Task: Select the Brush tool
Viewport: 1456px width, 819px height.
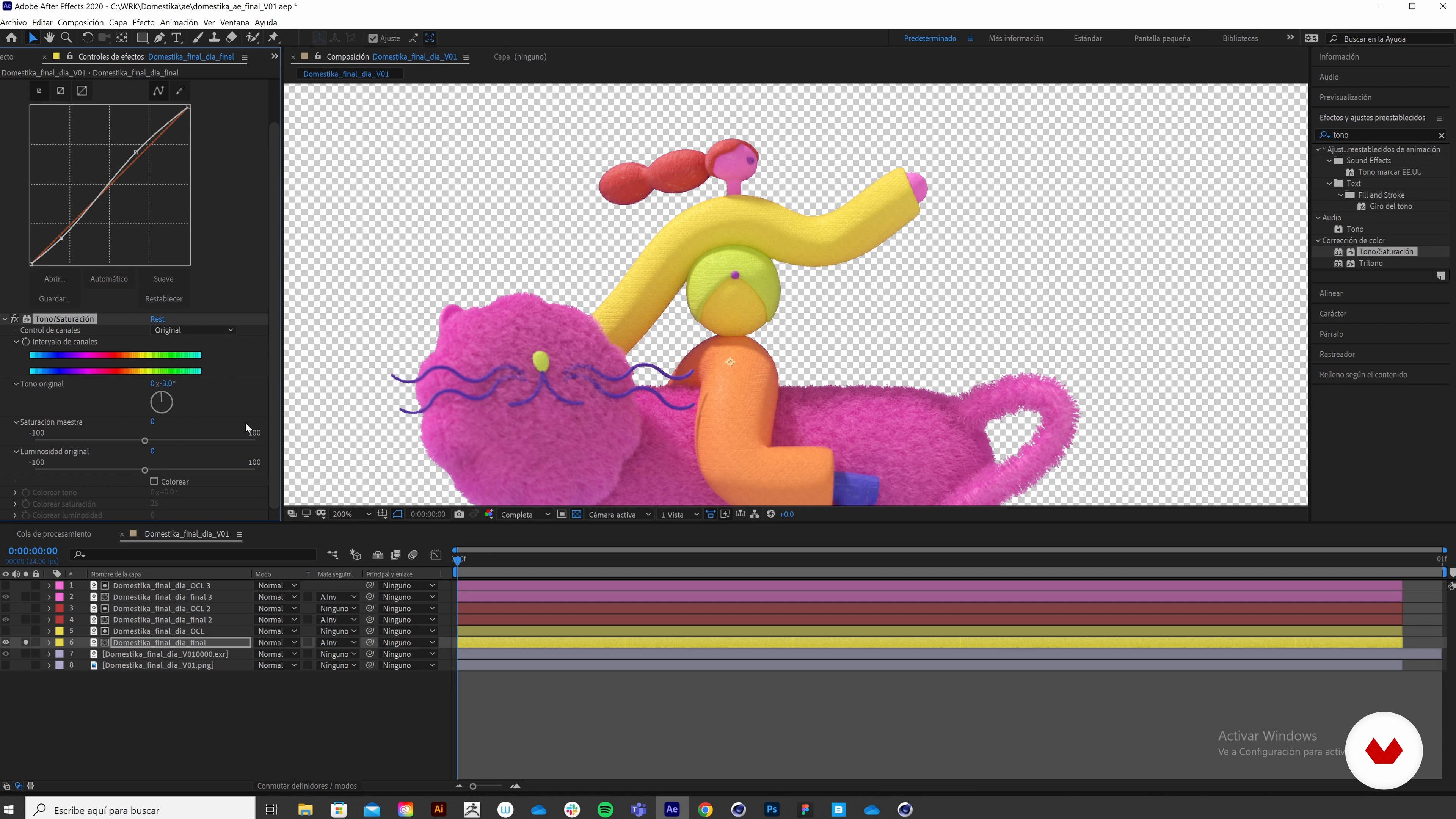Action: coord(198,38)
